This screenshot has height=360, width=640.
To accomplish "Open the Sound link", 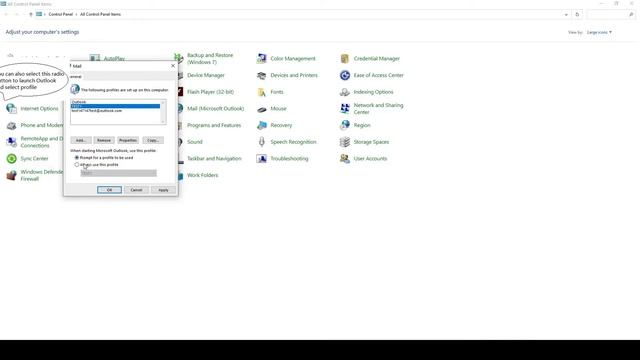I will [x=195, y=142].
